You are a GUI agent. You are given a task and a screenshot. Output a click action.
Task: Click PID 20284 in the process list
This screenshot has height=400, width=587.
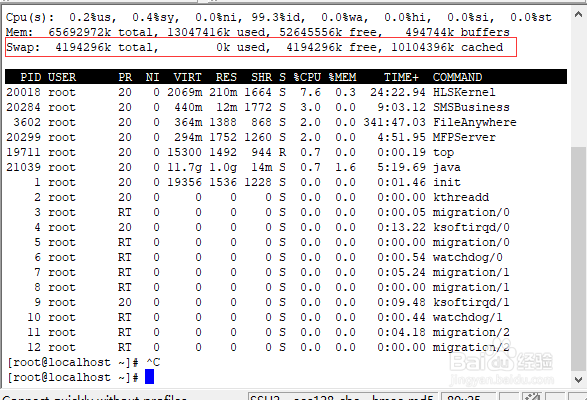coord(23,107)
